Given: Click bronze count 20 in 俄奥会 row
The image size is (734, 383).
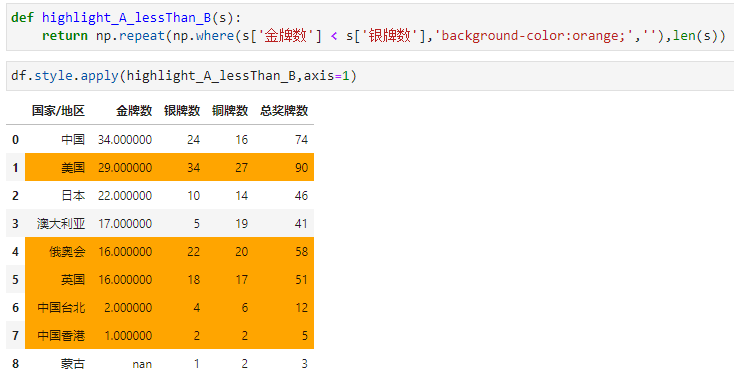Looking at the screenshot, I should click(242, 252).
